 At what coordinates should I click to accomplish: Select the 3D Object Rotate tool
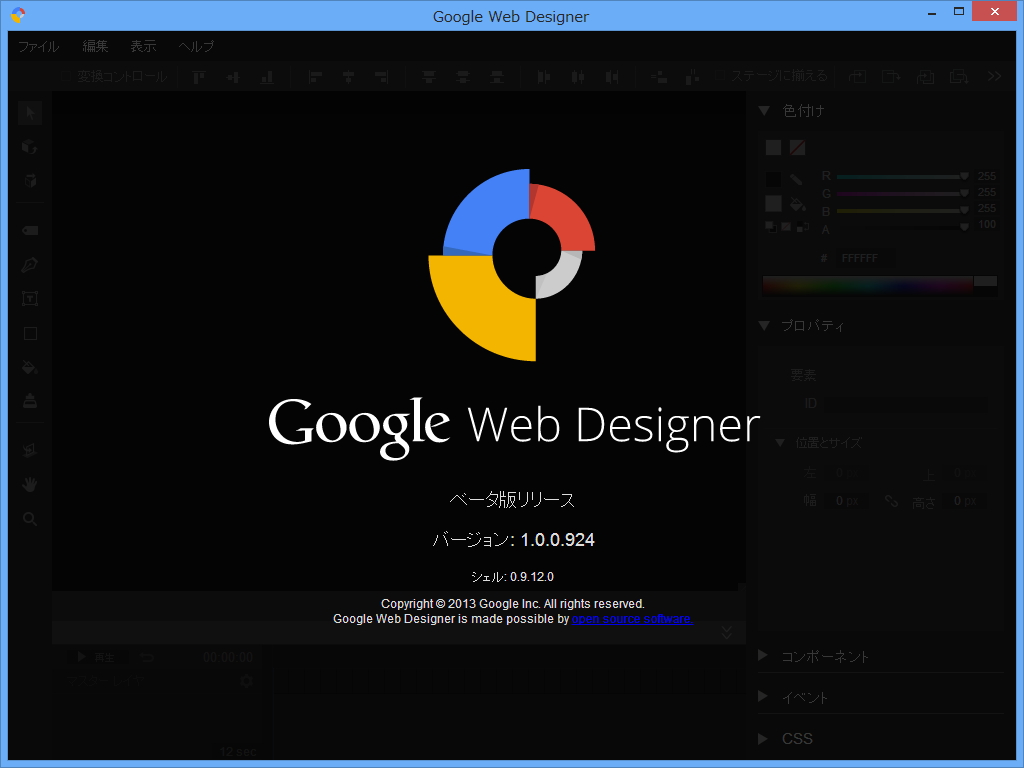pos(29,146)
